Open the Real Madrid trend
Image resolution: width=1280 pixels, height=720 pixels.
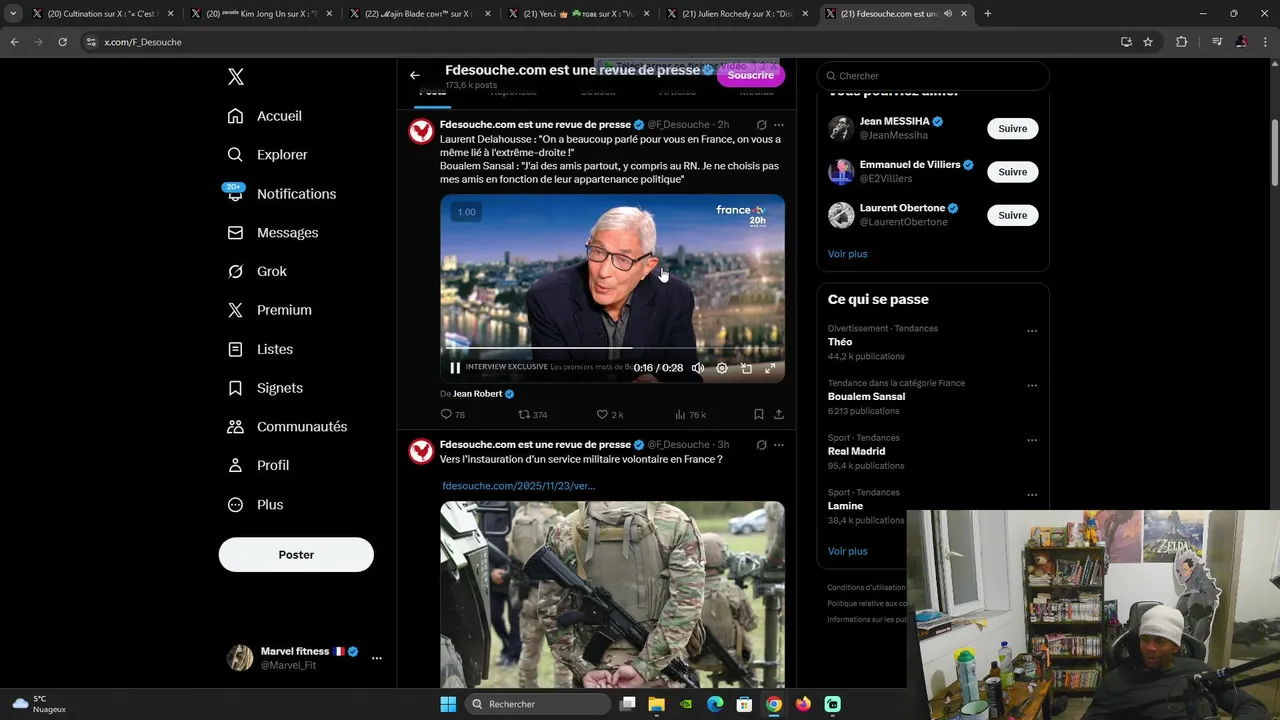[856, 451]
